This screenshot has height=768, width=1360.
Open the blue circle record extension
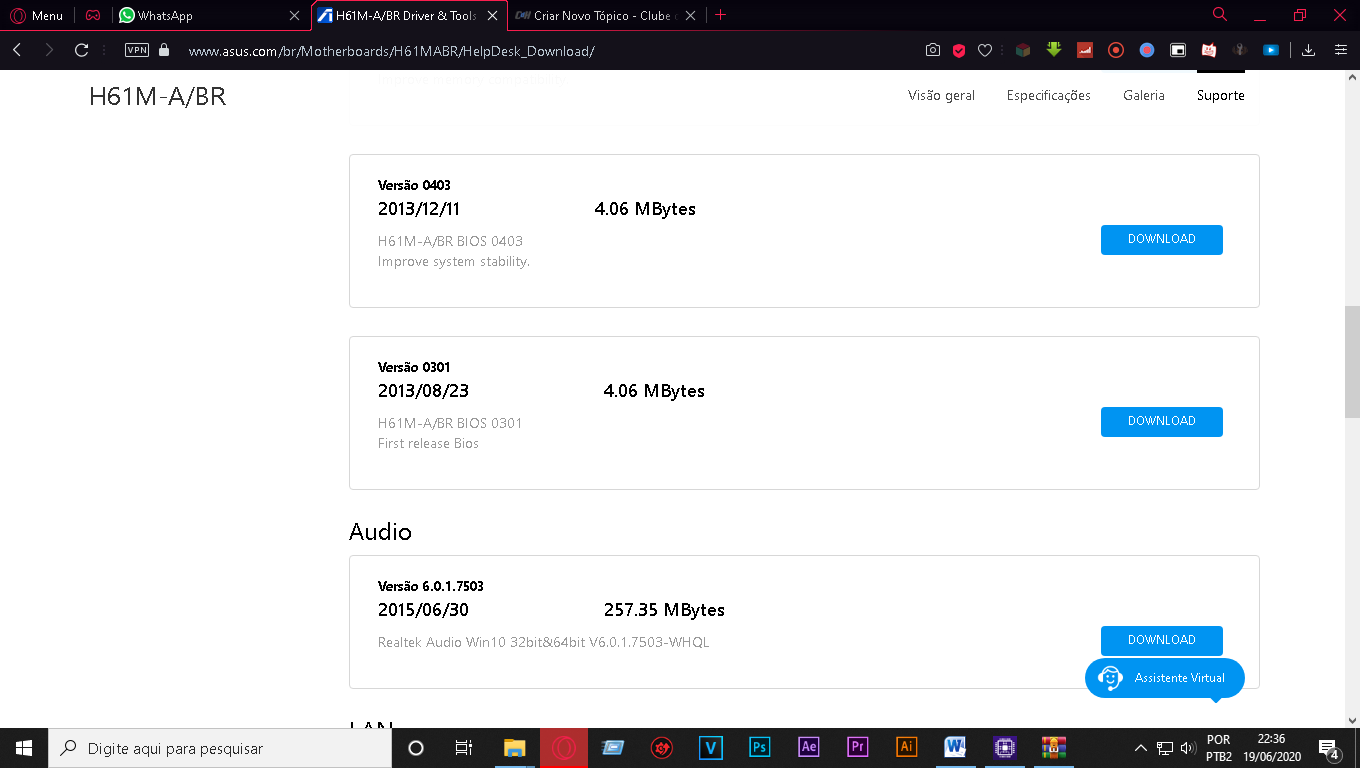(x=1147, y=50)
